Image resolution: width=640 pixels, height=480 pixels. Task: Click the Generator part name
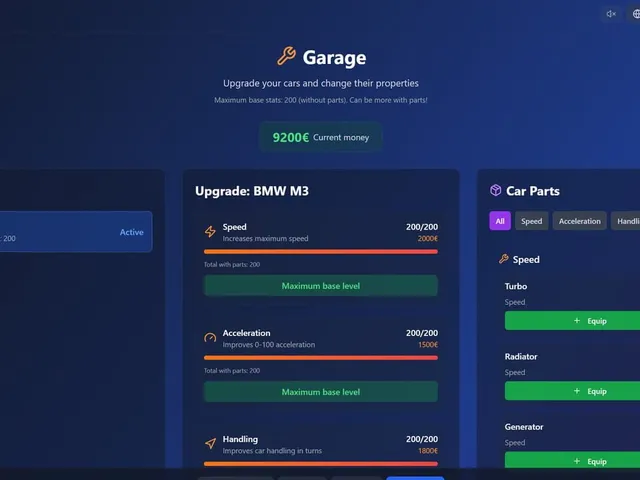pyautogui.click(x=524, y=427)
